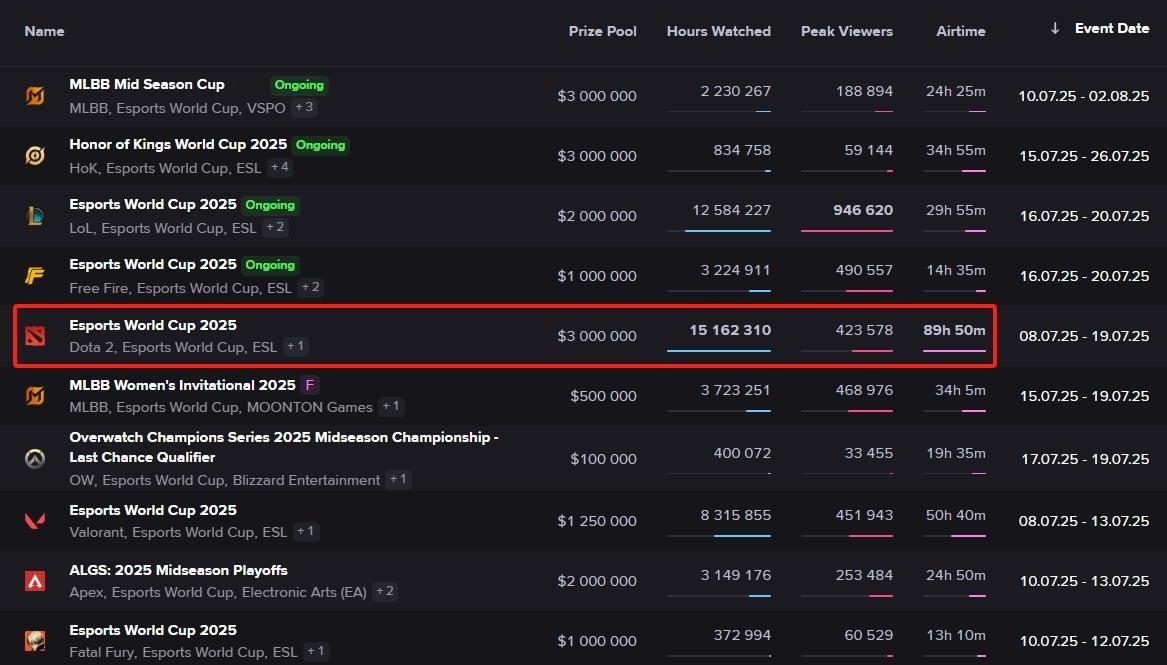Screen dimensions: 1167x665
Task: Select the peak viewers value 490 557
Action: tap(864, 271)
